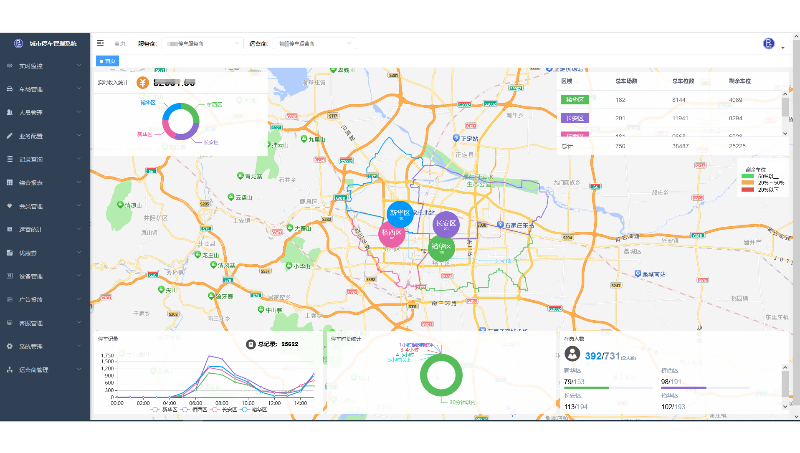Expand chevron of the org-tree sidebar item
The width and height of the screenshot is (800, 453).
[x=79, y=369]
